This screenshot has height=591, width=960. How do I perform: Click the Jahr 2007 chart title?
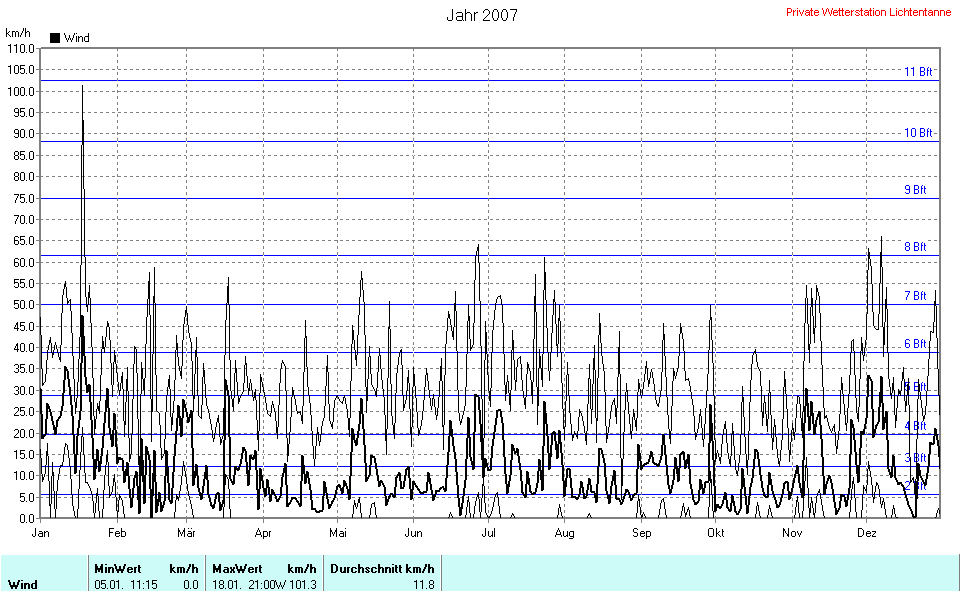(x=482, y=16)
